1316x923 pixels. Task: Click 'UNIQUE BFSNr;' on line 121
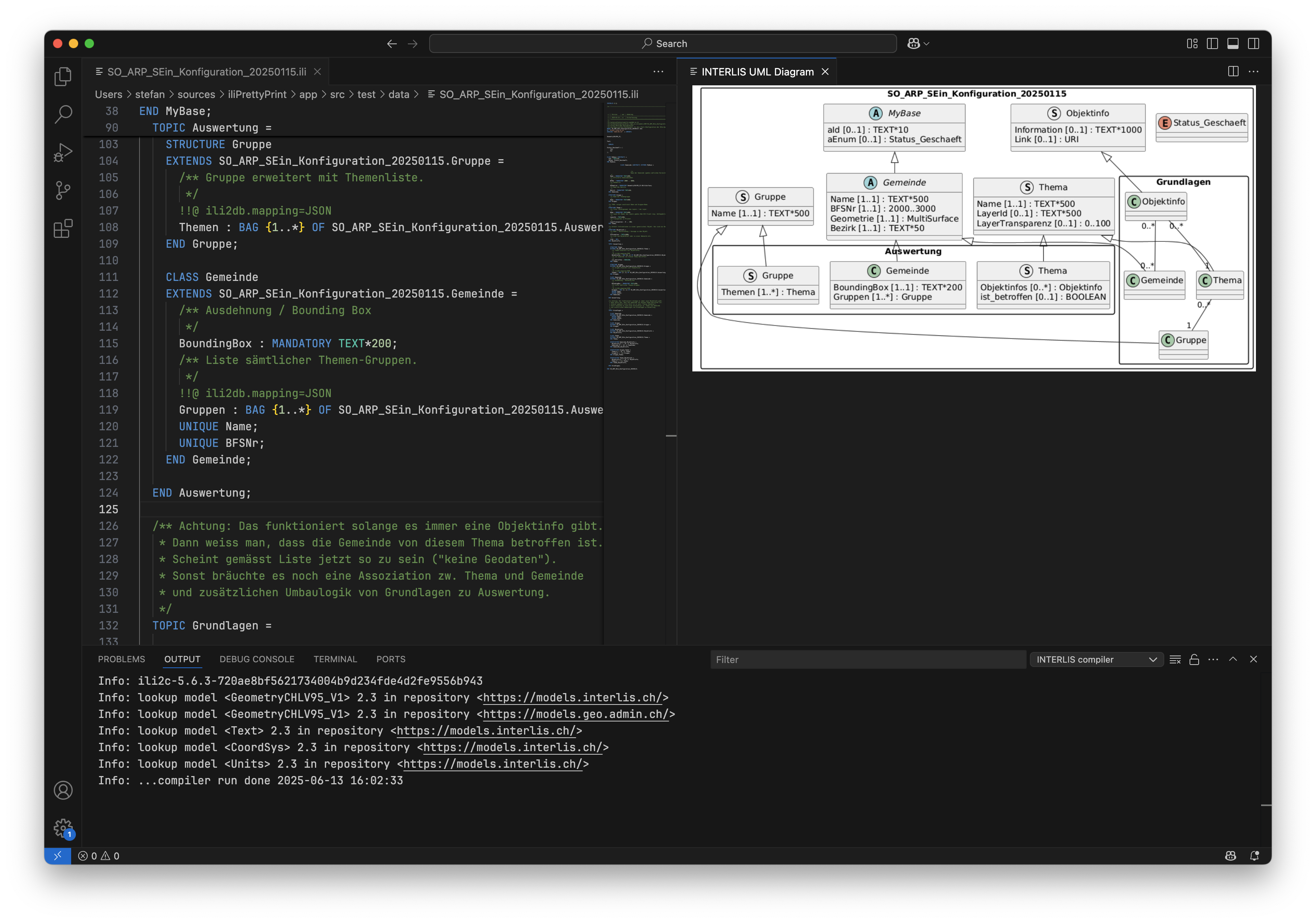221,443
